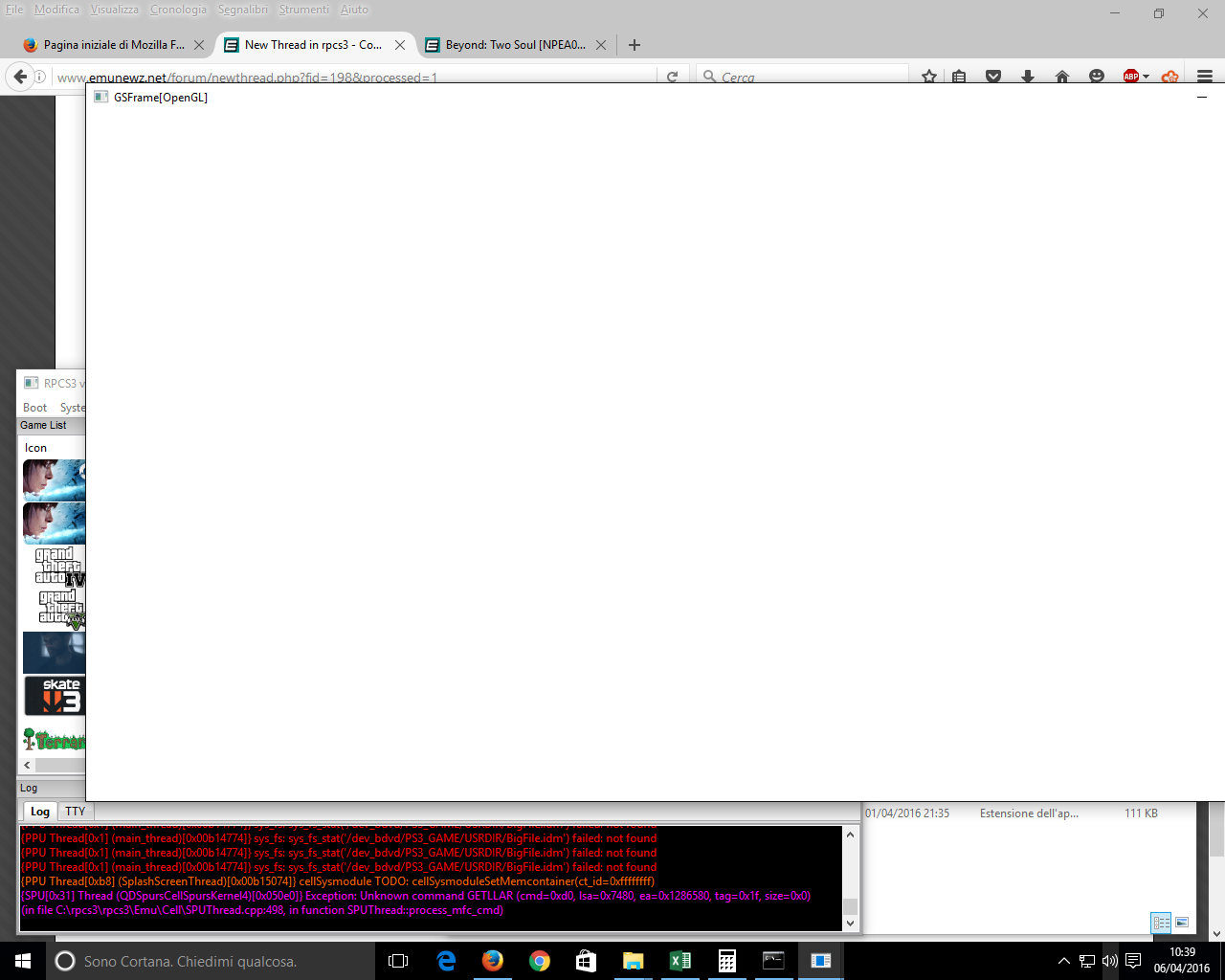Click the Firefox bookmark star icon
1225x980 pixels.
928,77
